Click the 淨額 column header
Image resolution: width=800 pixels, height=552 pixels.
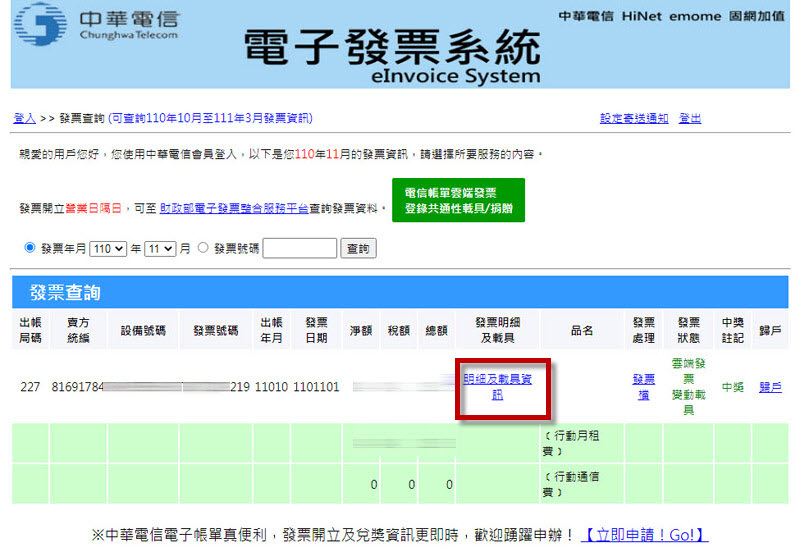click(361, 331)
